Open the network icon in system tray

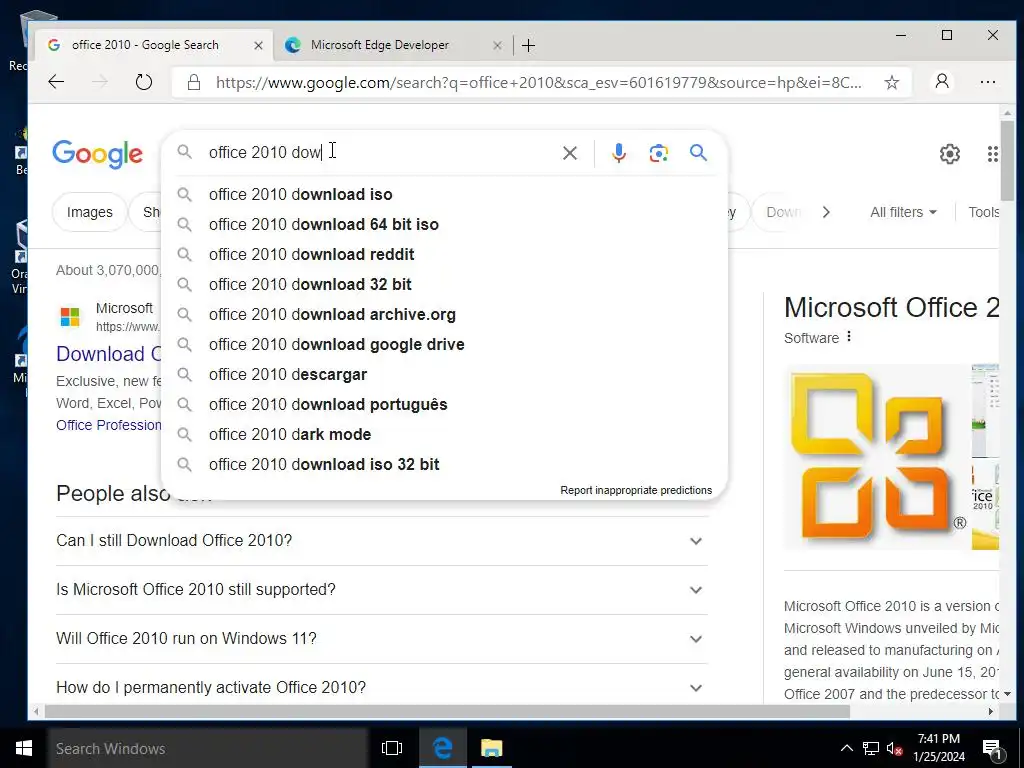coord(871,748)
